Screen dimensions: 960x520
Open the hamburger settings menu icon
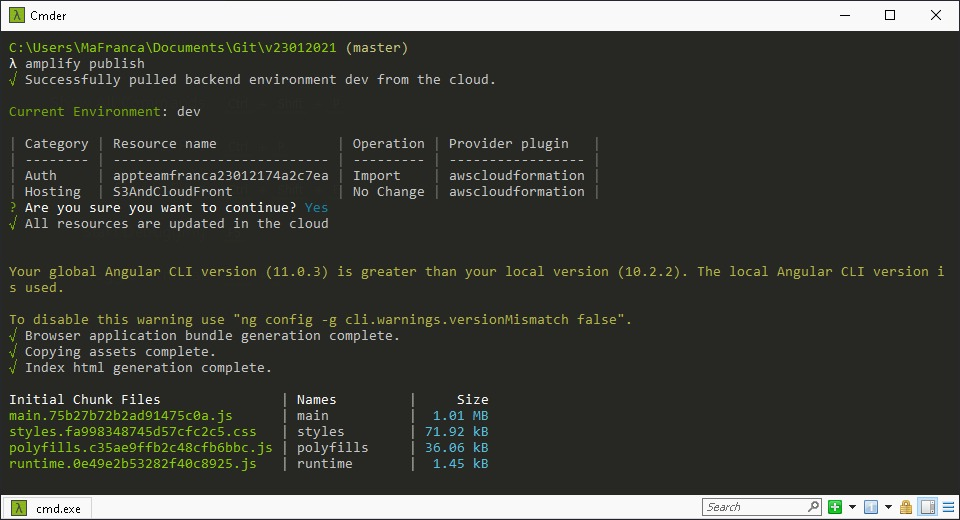(x=948, y=507)
